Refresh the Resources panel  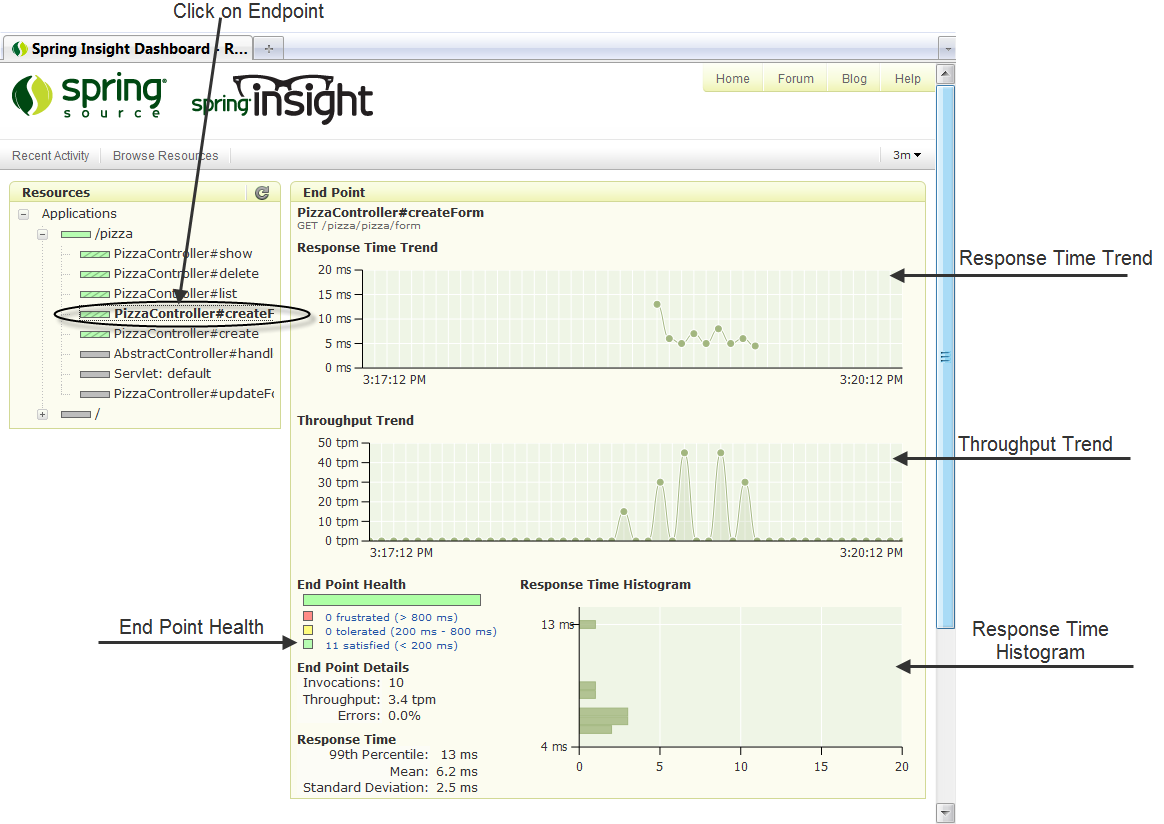pyautogui.click(x=262, y=193)
